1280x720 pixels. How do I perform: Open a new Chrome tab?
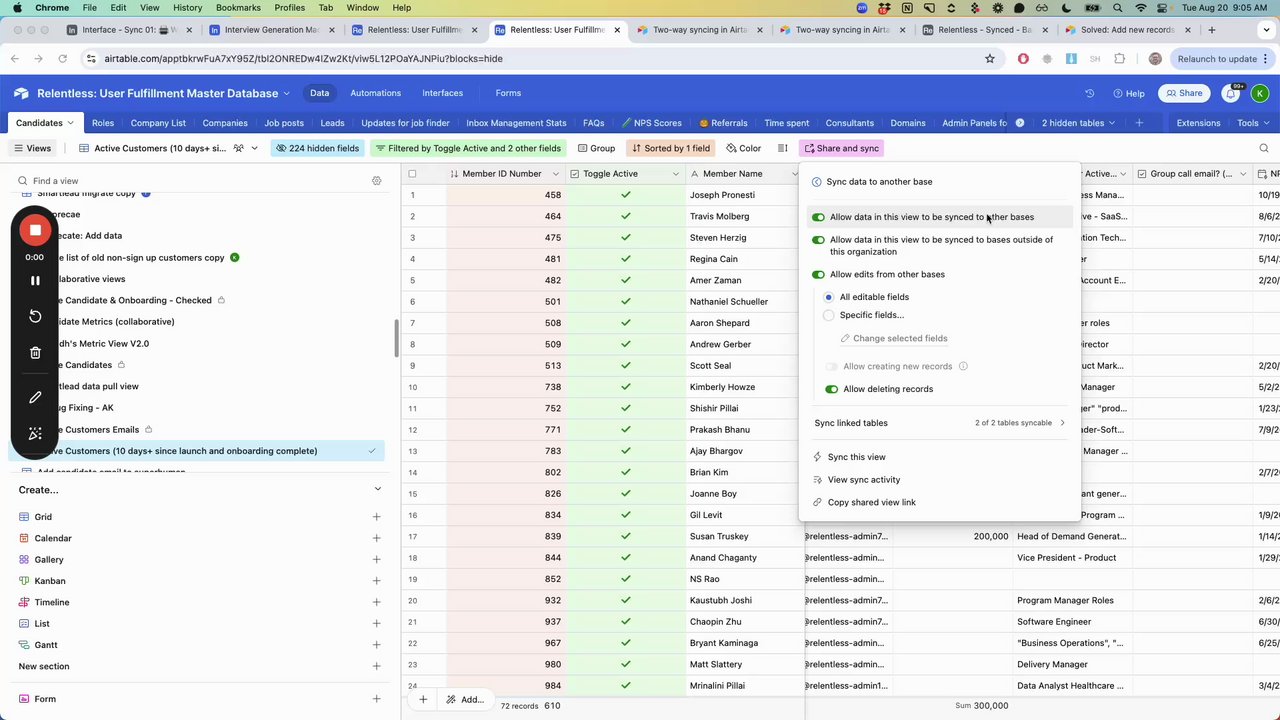pyautogui.click(x=1211, y=30)
